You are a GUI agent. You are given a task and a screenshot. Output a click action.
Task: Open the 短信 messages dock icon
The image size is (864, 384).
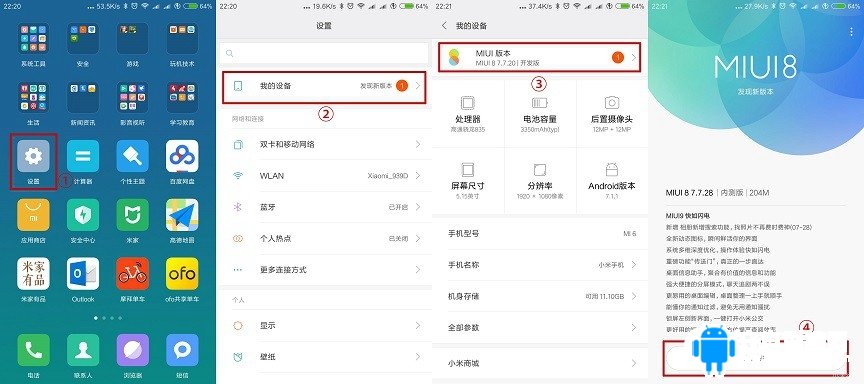coord(182,350)
